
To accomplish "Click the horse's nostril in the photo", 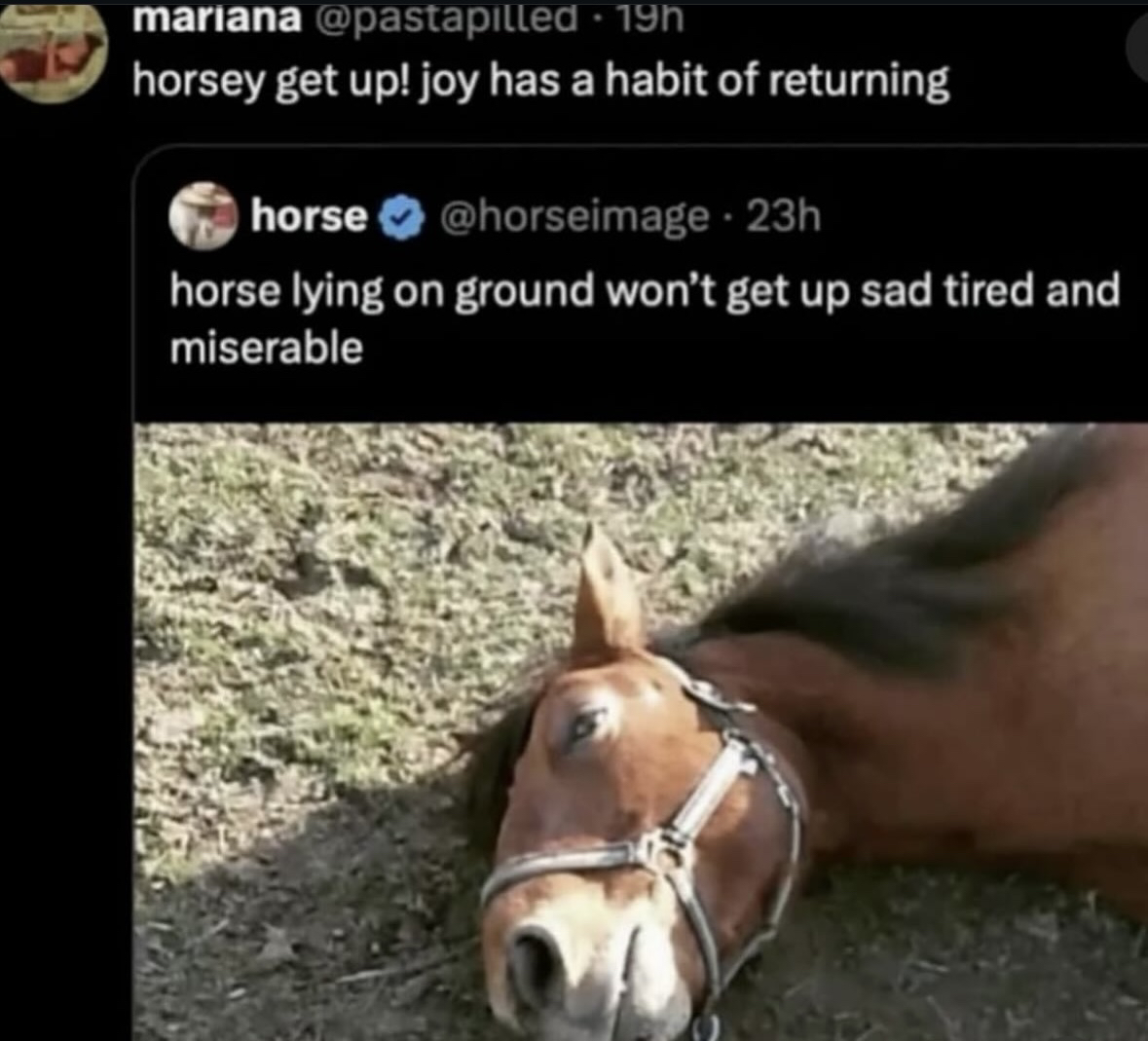I will tap(534, 958).
